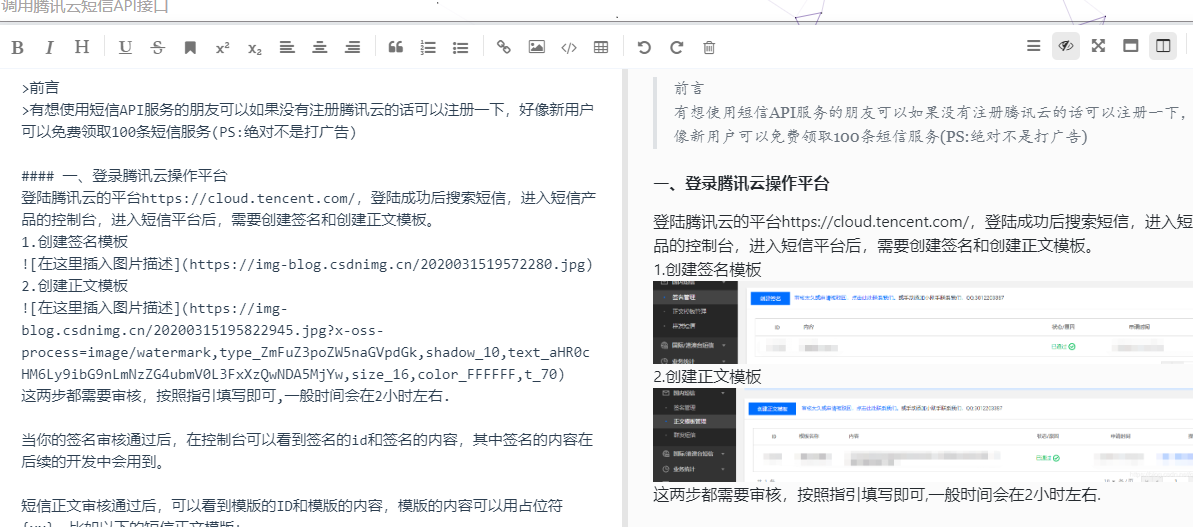Click '2.创建正文模板' in preview pane
The height and width of the screenshot is (527, 1193).
[708, 377]
